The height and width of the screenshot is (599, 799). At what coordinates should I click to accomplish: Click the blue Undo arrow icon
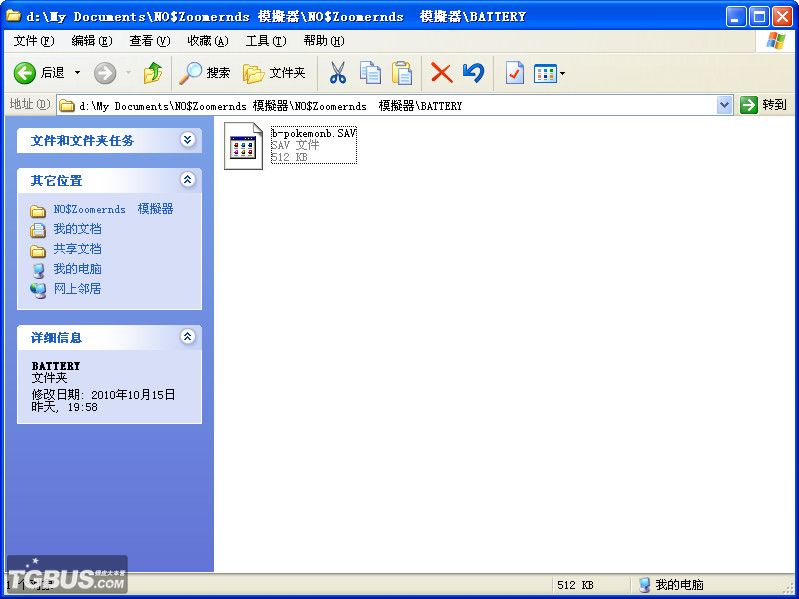(x=473, y=73)
